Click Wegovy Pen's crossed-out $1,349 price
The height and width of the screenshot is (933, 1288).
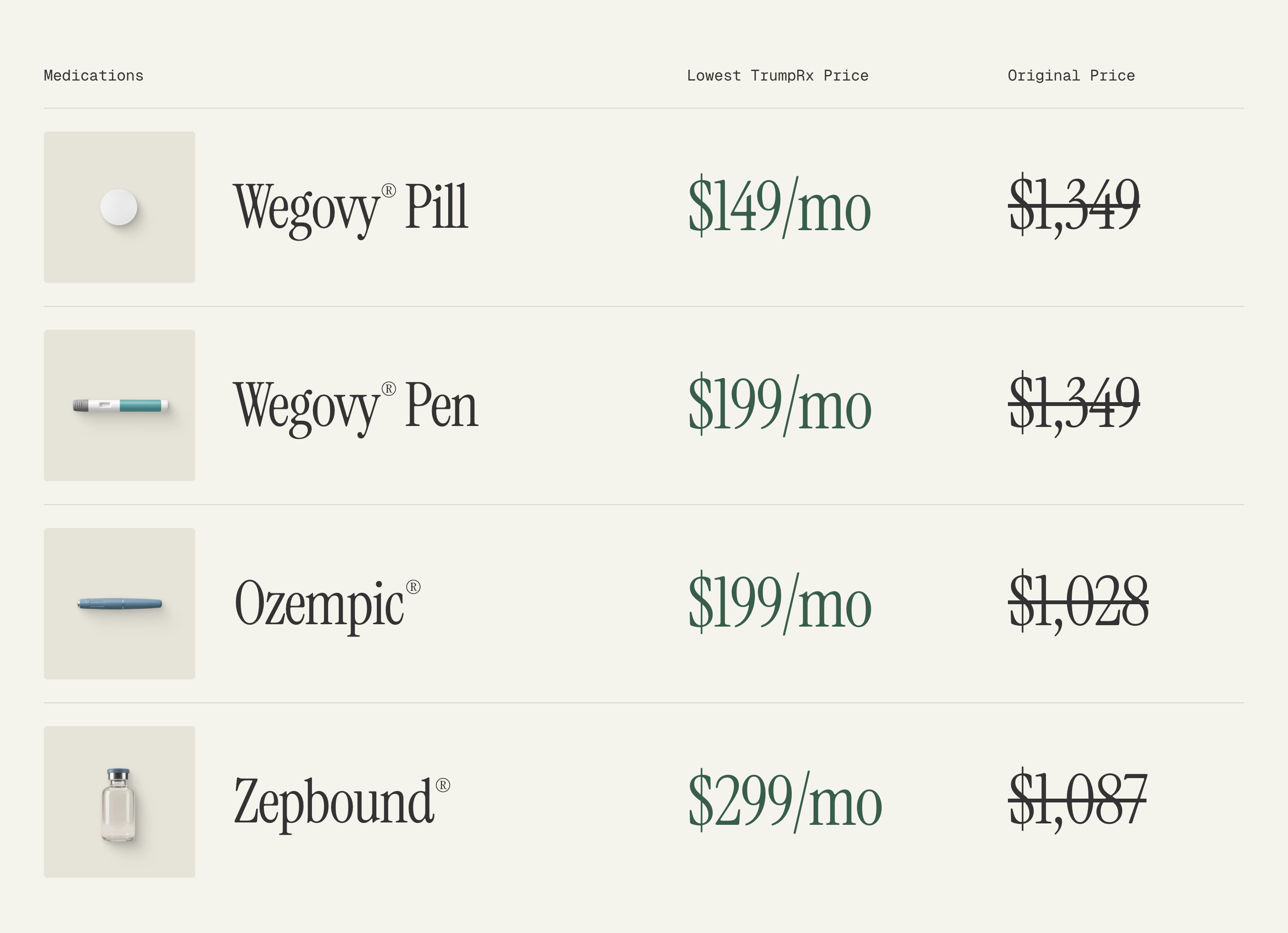click(x=1073, y=402)
